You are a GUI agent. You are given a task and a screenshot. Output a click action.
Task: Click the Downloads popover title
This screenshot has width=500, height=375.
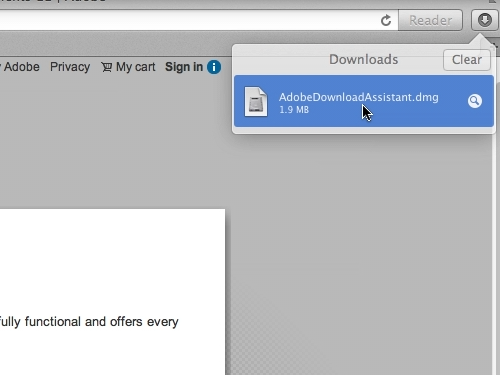pyautogui.click(x=363, y=59)
